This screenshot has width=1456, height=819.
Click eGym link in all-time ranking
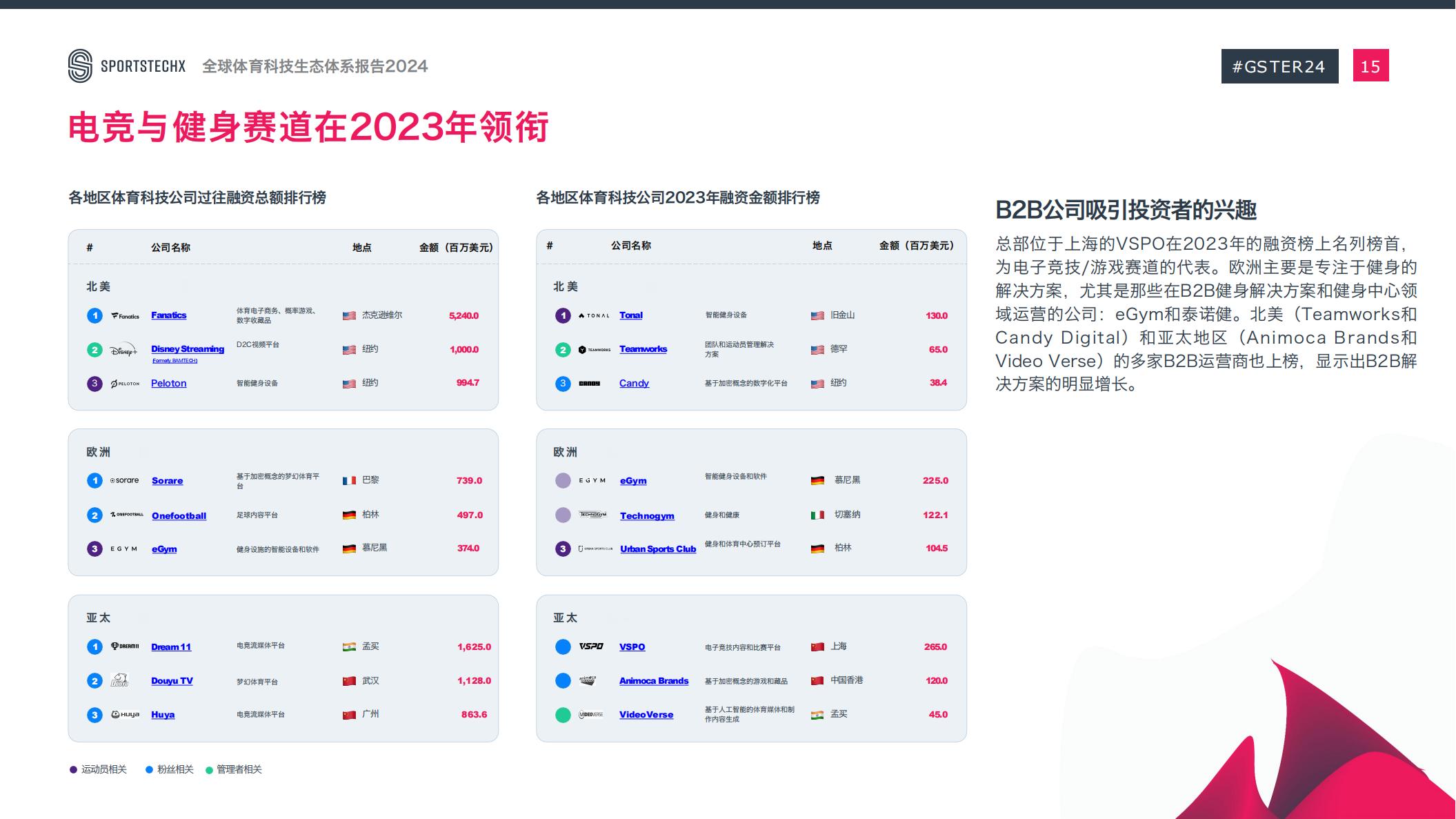click(164, 549)
